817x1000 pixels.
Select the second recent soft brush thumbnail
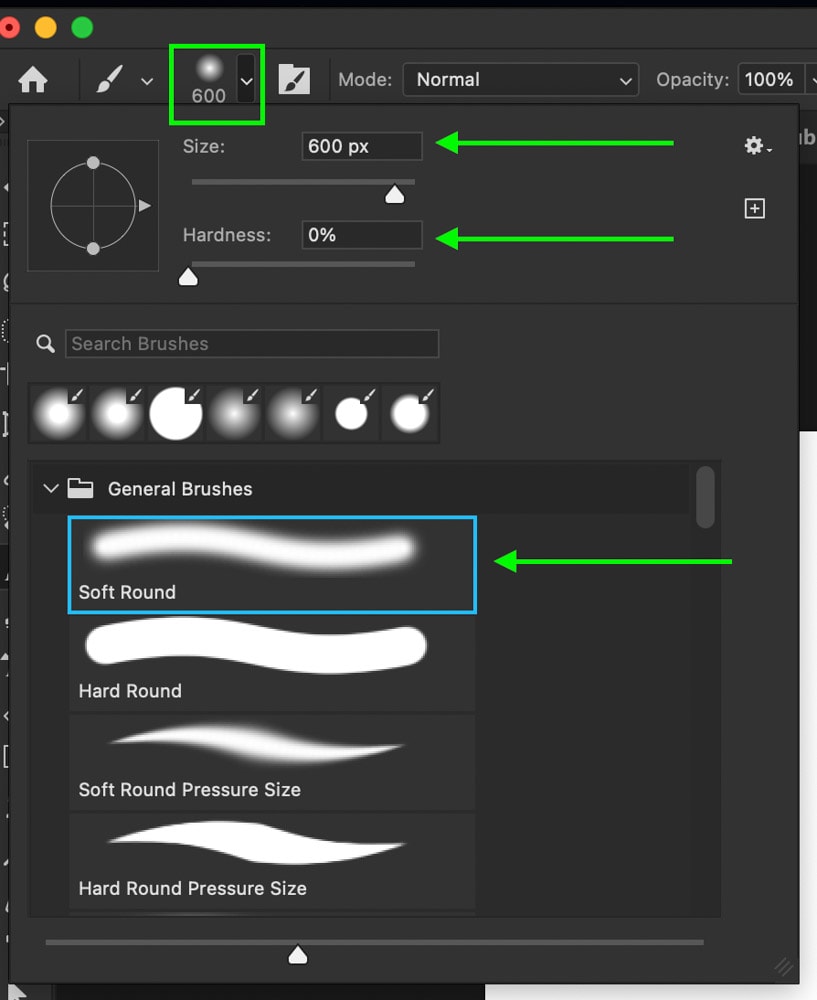117,413
